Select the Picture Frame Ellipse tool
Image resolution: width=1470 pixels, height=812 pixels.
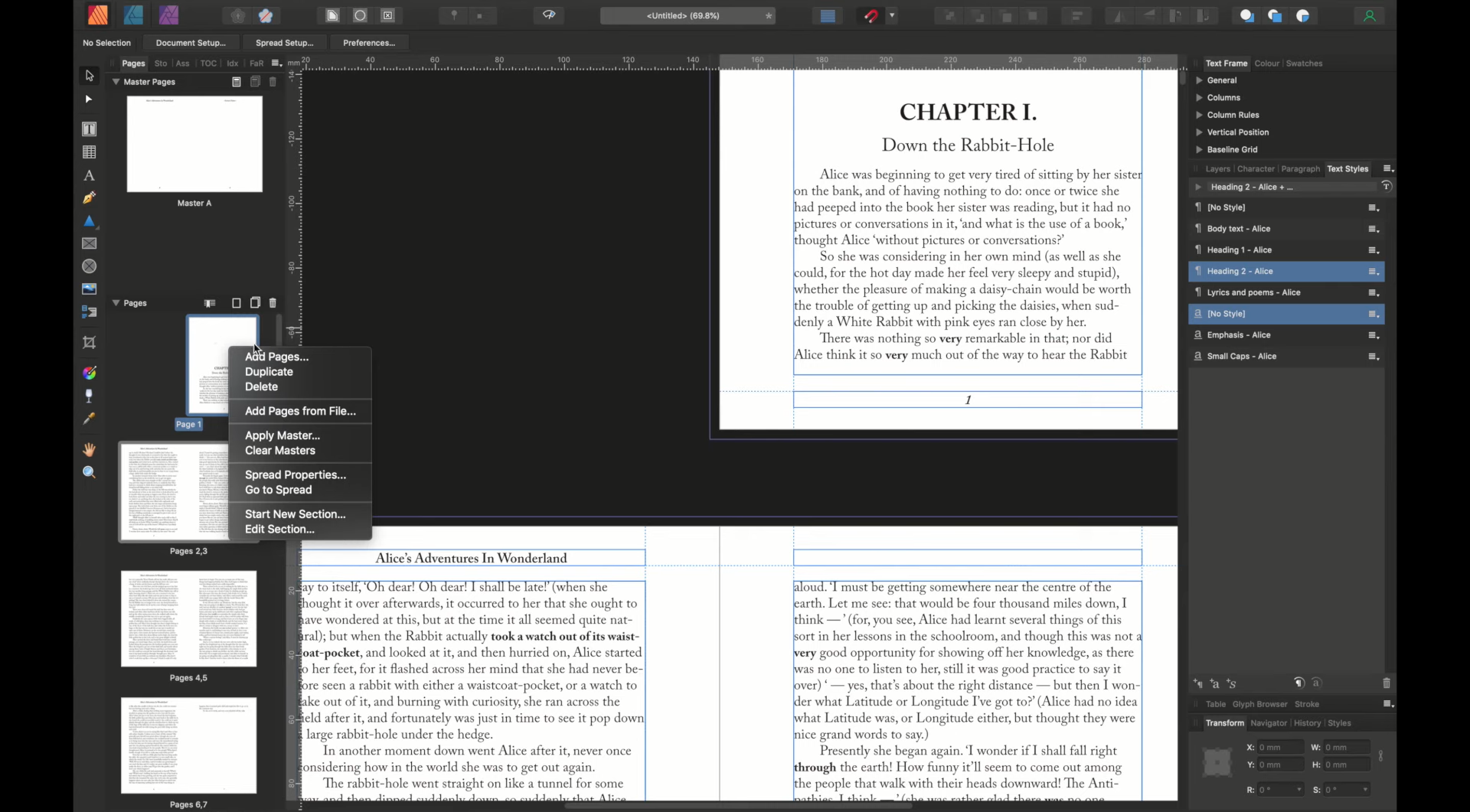click(x=90, y=266)
